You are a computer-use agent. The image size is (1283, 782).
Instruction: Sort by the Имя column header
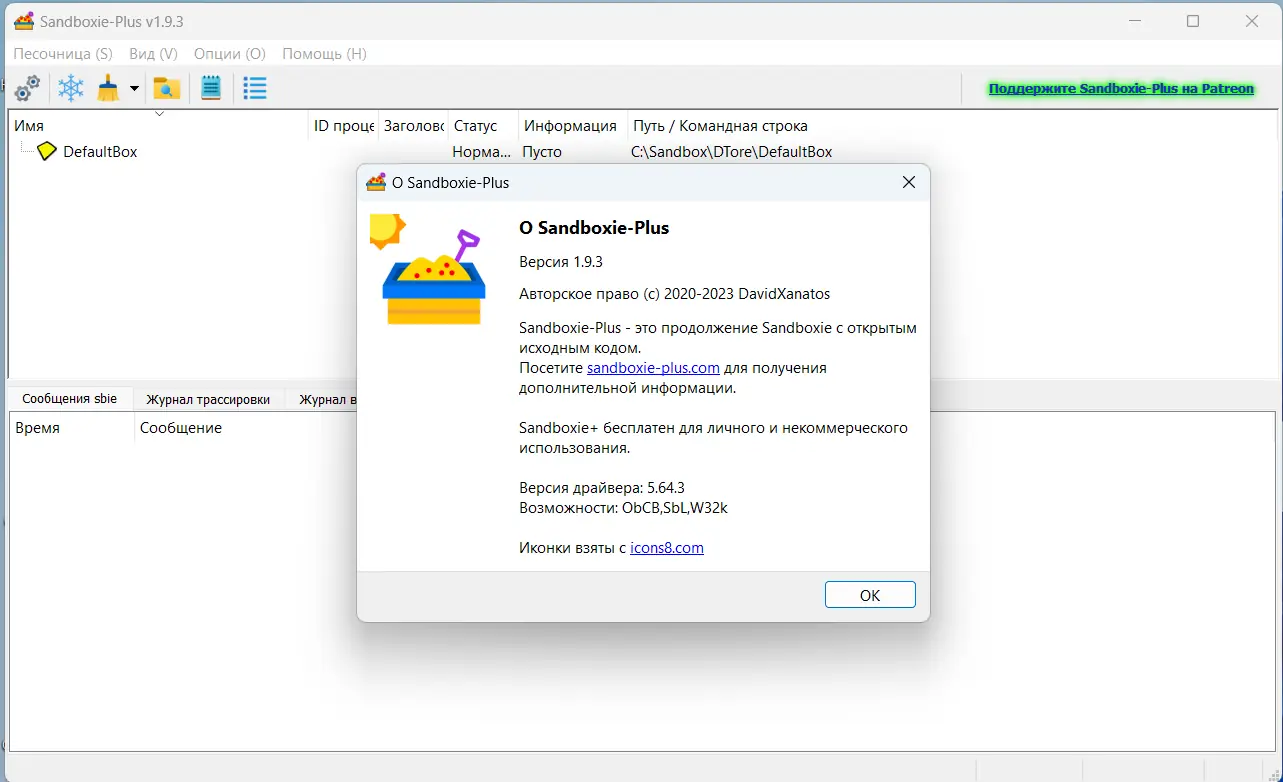[x=159, y=126]
